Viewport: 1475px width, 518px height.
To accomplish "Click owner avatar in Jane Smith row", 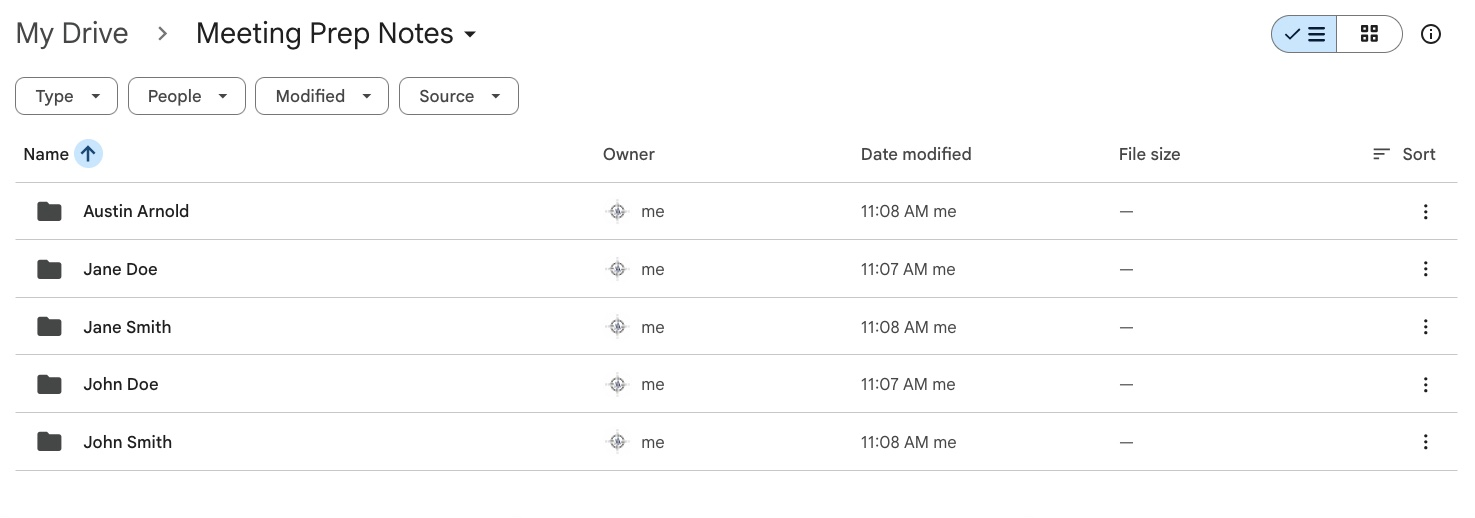I will [x=617, y=327].
